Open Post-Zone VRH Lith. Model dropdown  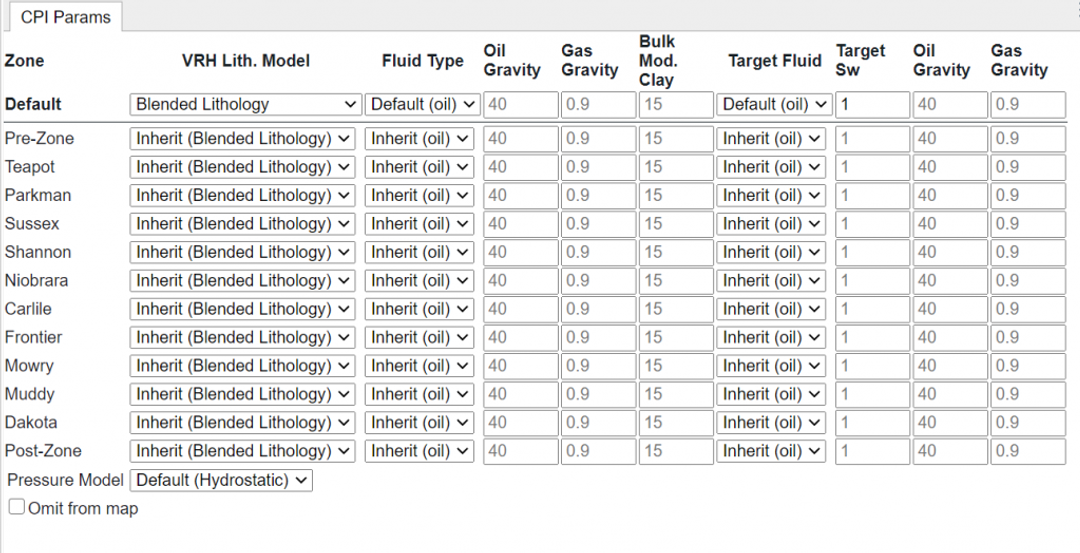coord(242,450)
